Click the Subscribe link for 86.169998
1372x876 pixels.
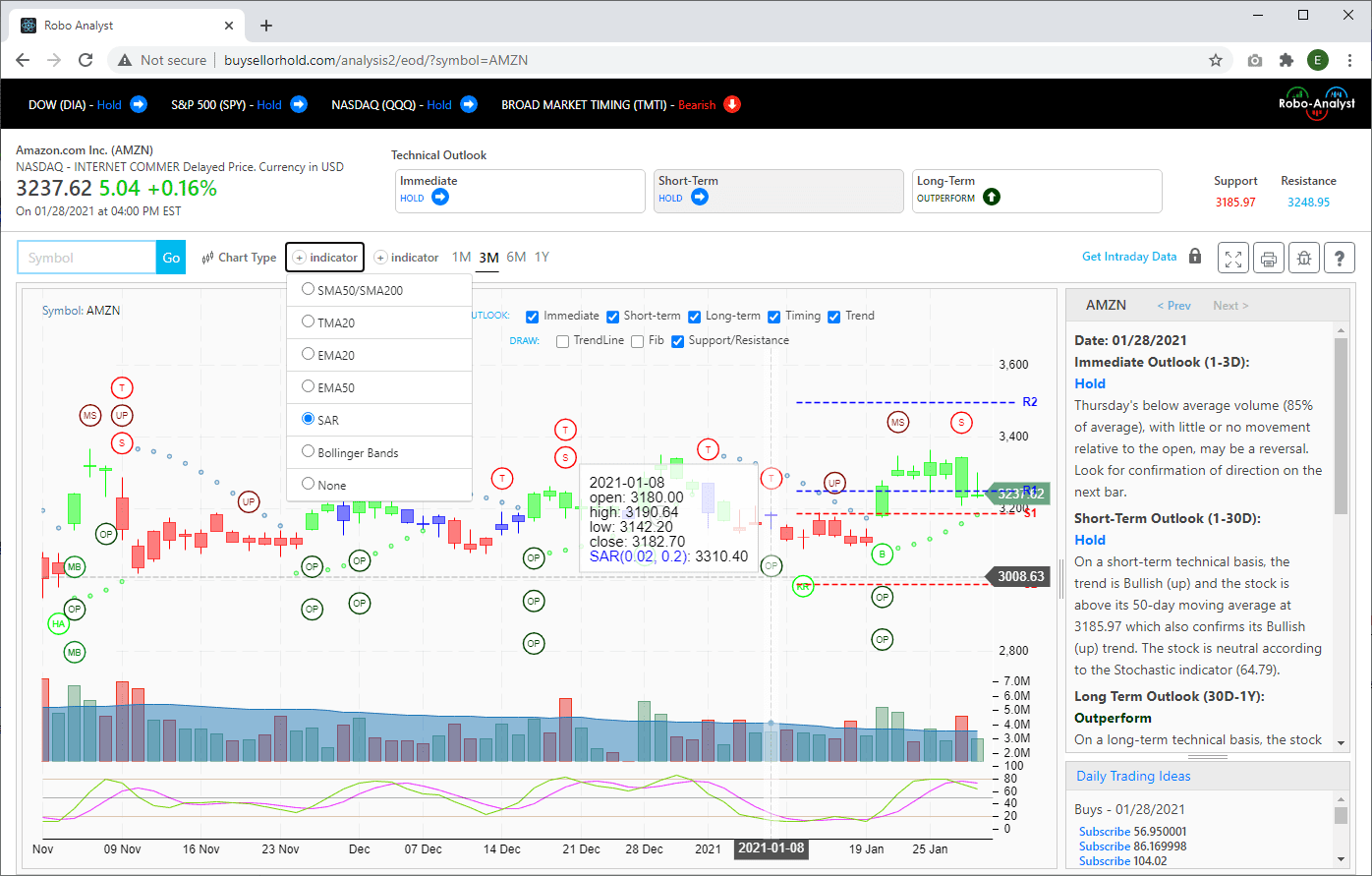[1105, 847]
